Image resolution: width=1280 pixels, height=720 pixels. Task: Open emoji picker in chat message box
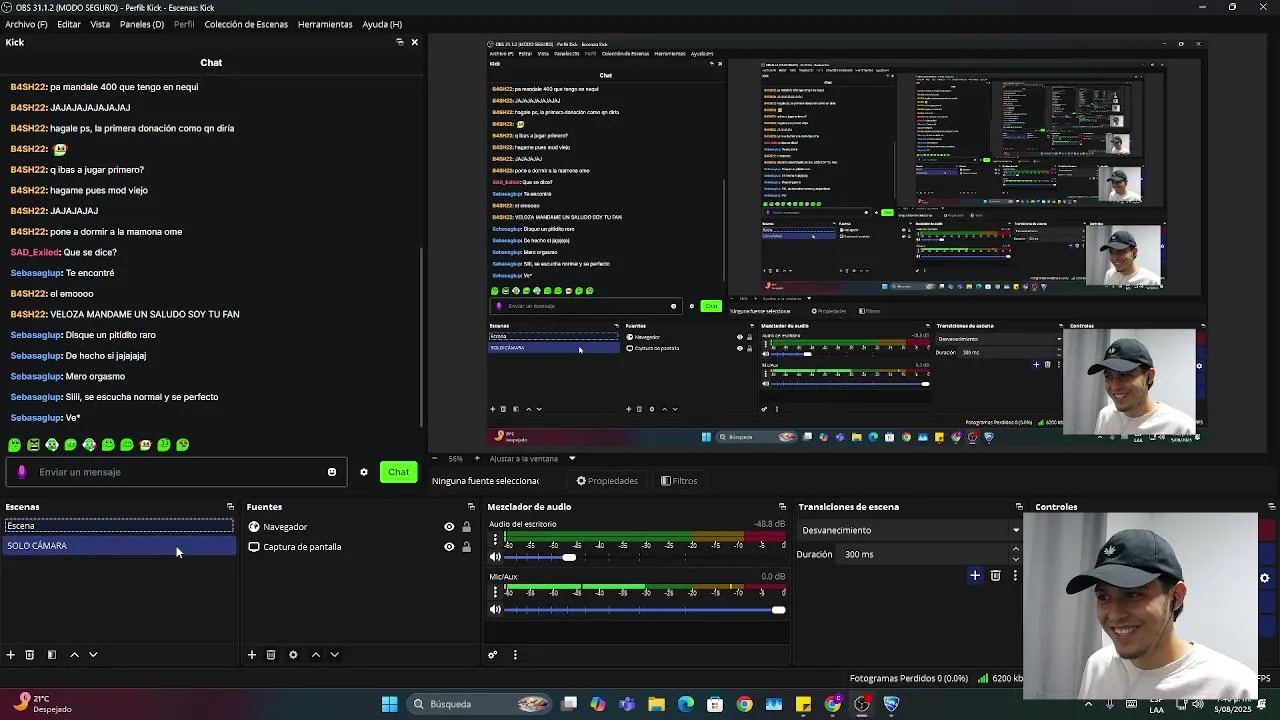coord(332,472)
